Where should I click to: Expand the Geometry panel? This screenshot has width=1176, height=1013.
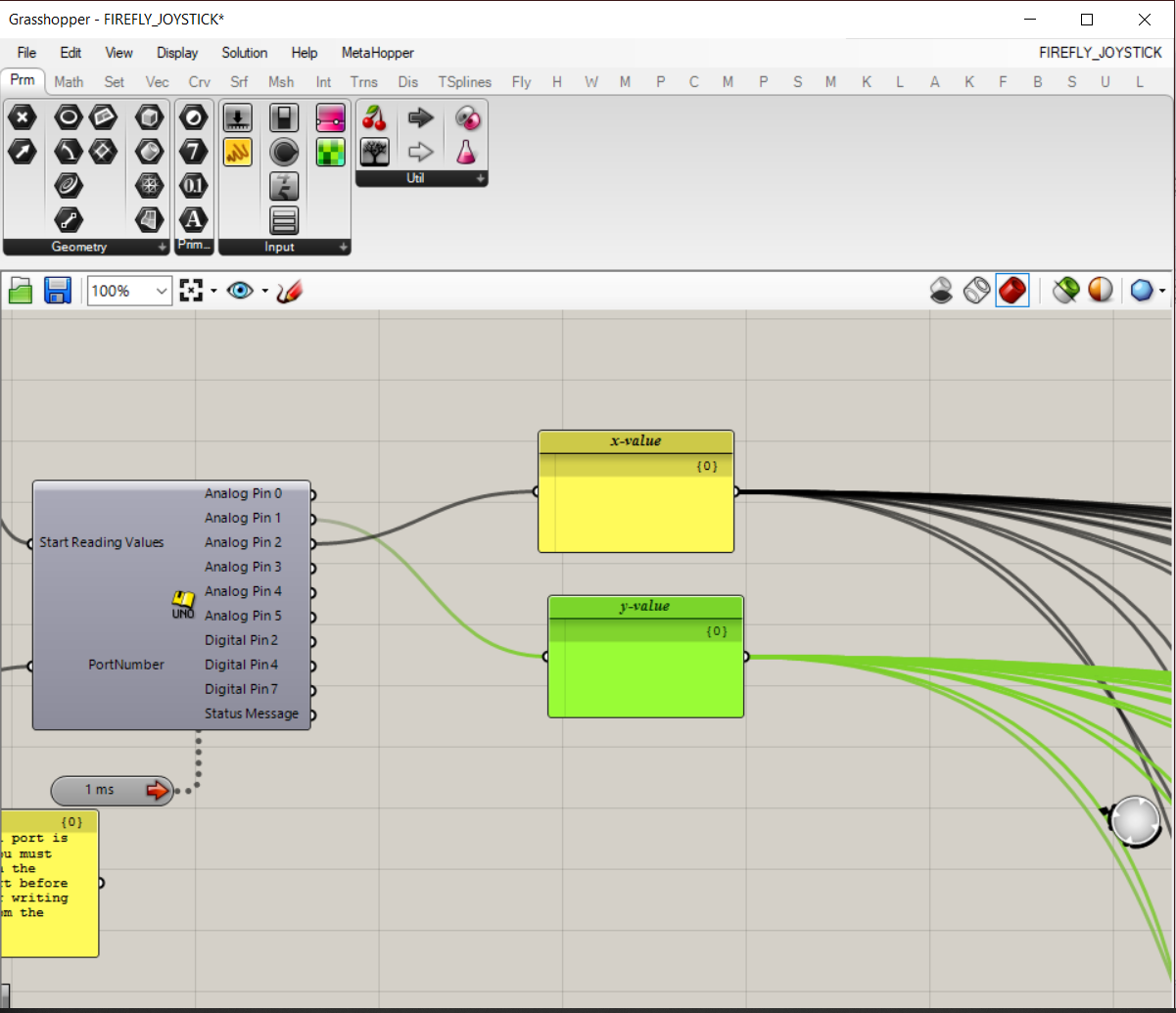(x=162, y=248)
